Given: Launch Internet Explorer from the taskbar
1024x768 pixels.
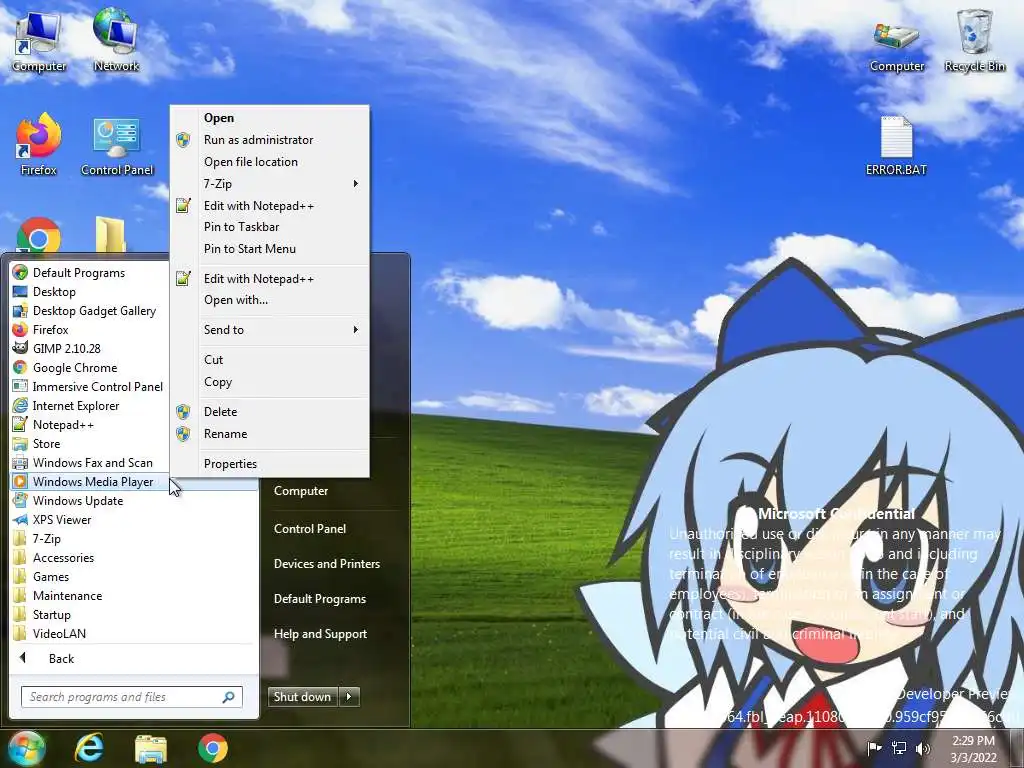Looking at the screenshot, I should [x=89, y=748].
